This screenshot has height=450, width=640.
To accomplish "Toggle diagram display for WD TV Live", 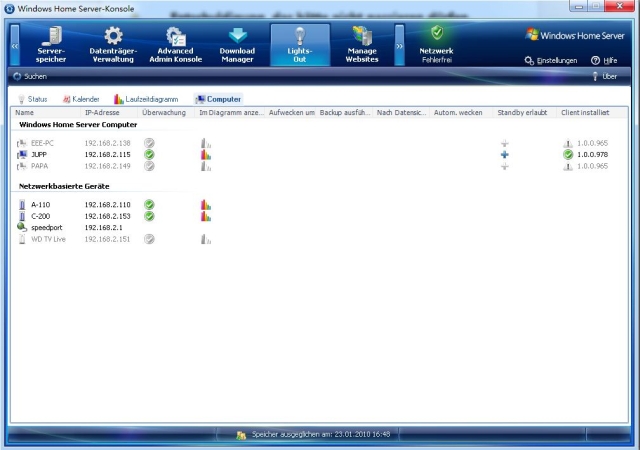I will coord(206,239).
